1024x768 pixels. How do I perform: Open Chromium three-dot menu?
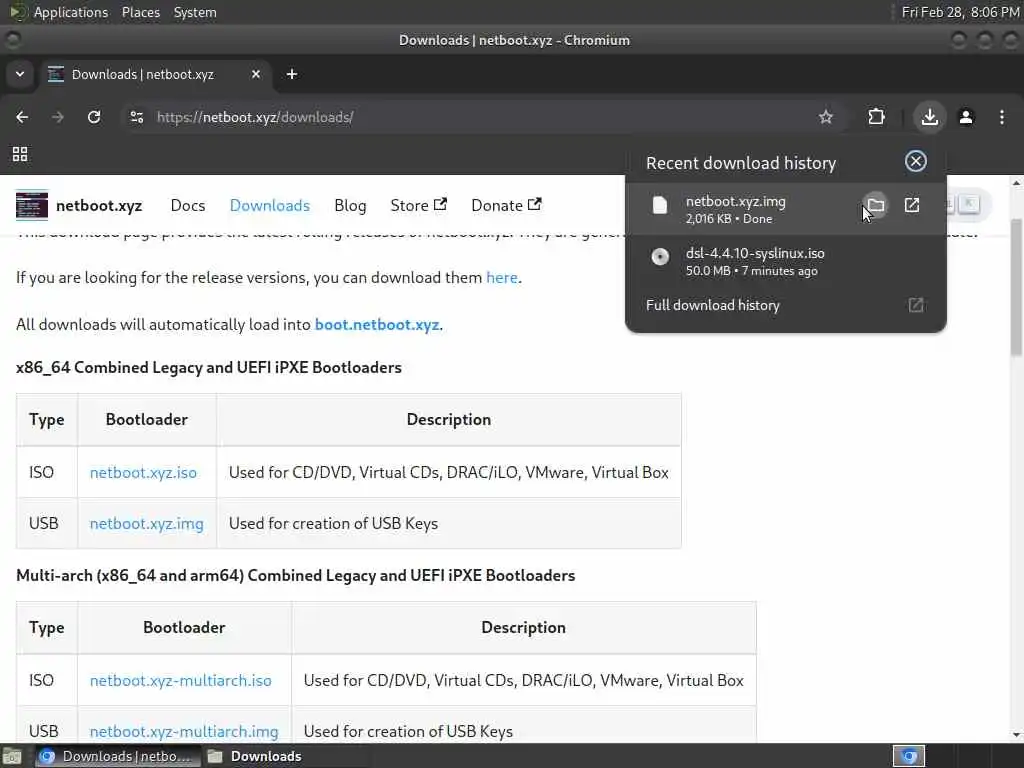[1002, 117]
